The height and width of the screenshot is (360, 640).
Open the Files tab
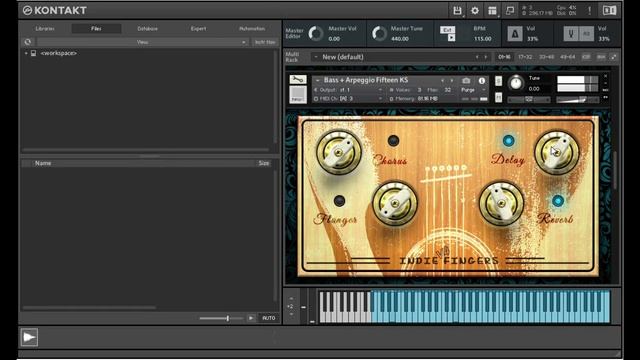pyautogui.click(x=96, y=29)
